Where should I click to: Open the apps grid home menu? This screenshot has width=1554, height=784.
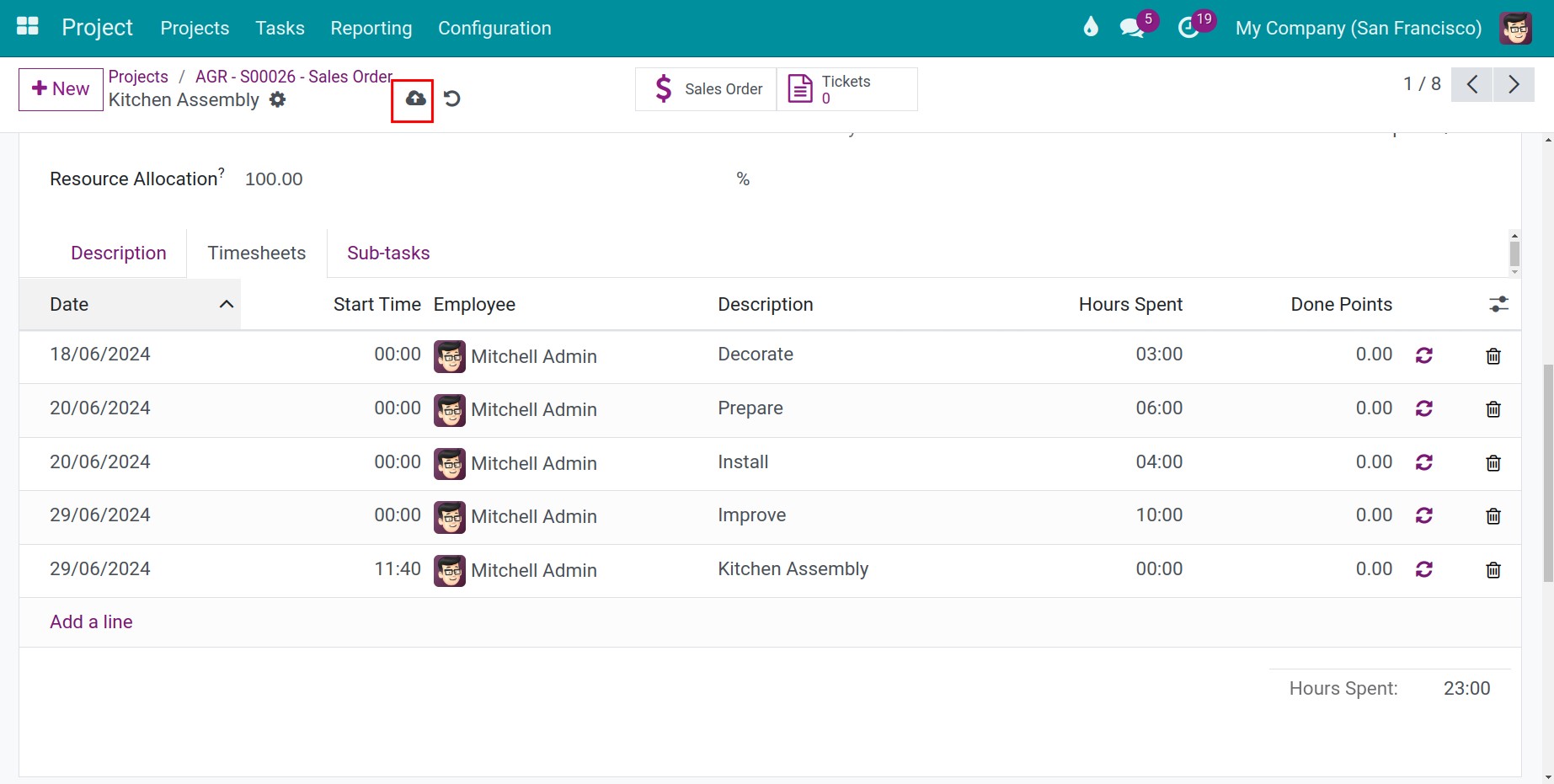[x=28, y=27]
